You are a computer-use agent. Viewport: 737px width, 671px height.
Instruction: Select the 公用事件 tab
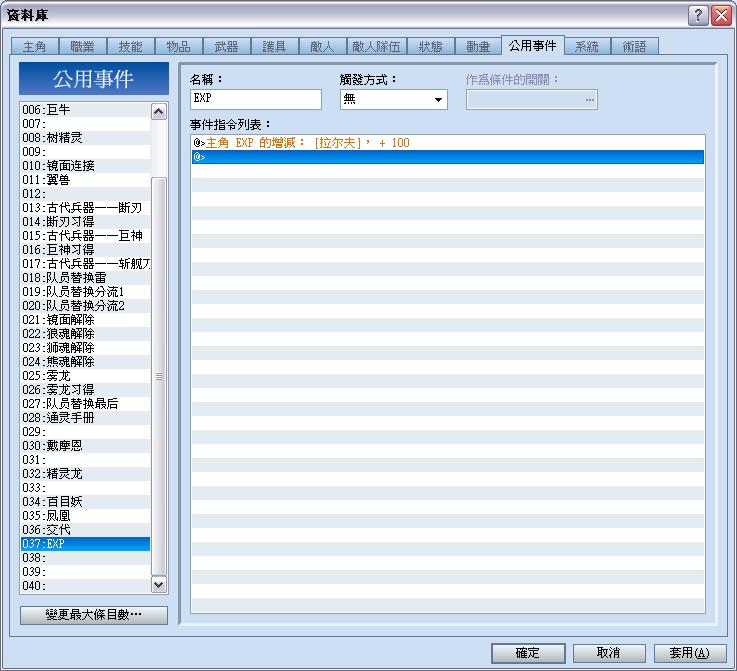(533, 46)
